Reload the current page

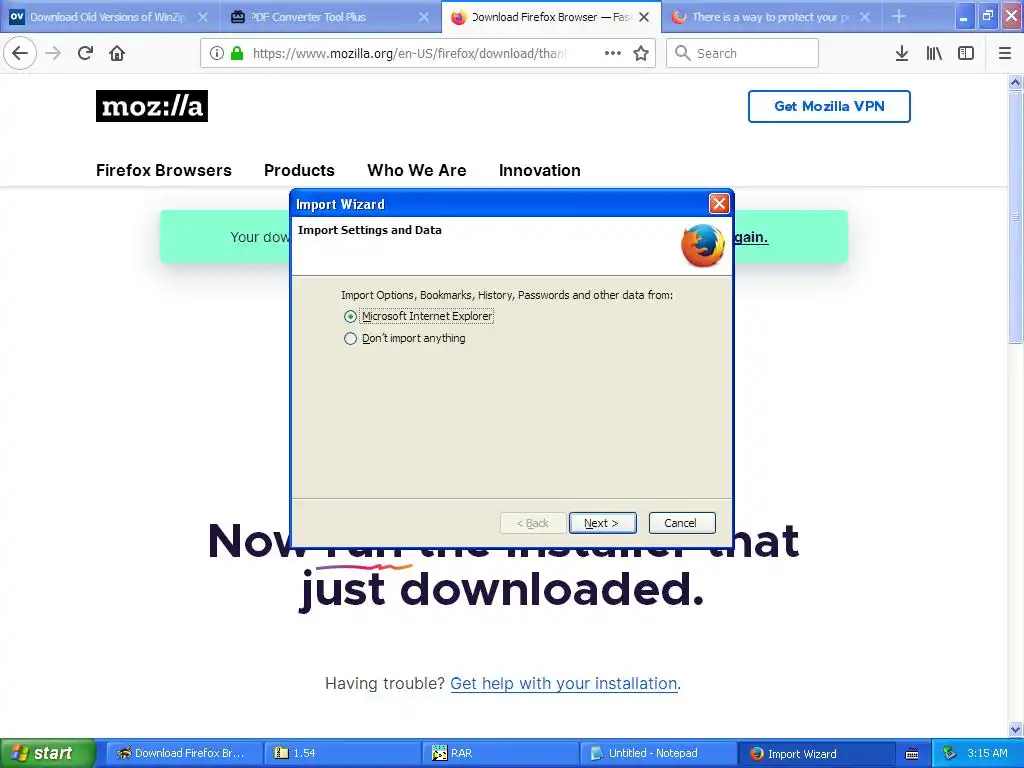pyautogui.click(x=85, y=53)
